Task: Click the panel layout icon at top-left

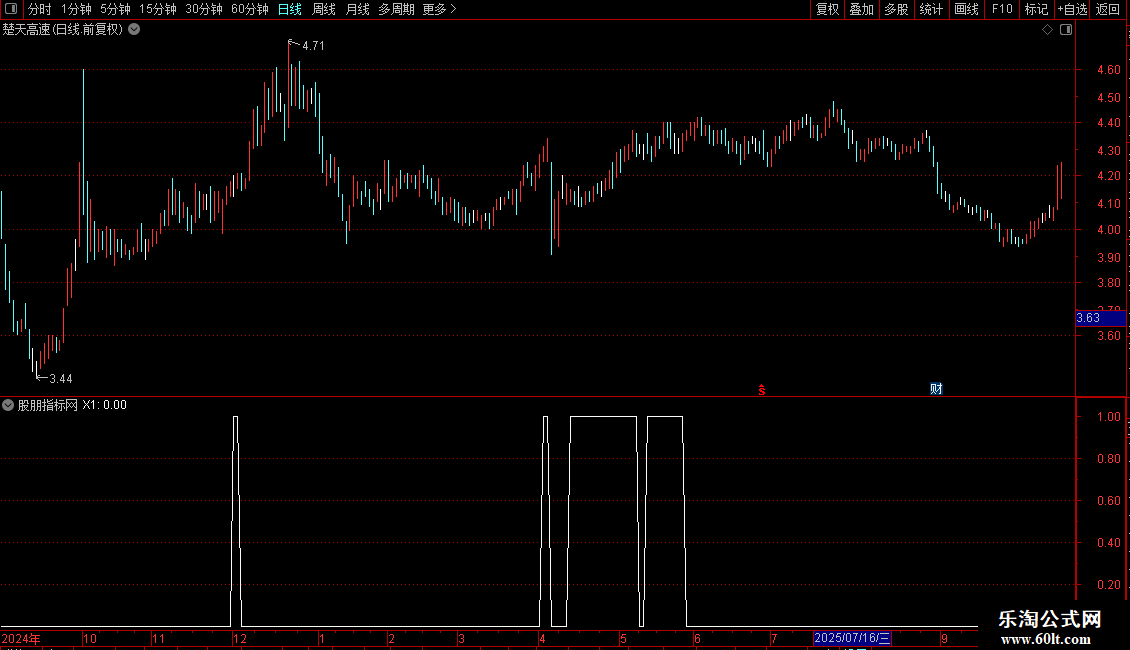Action: pos(11,9)
